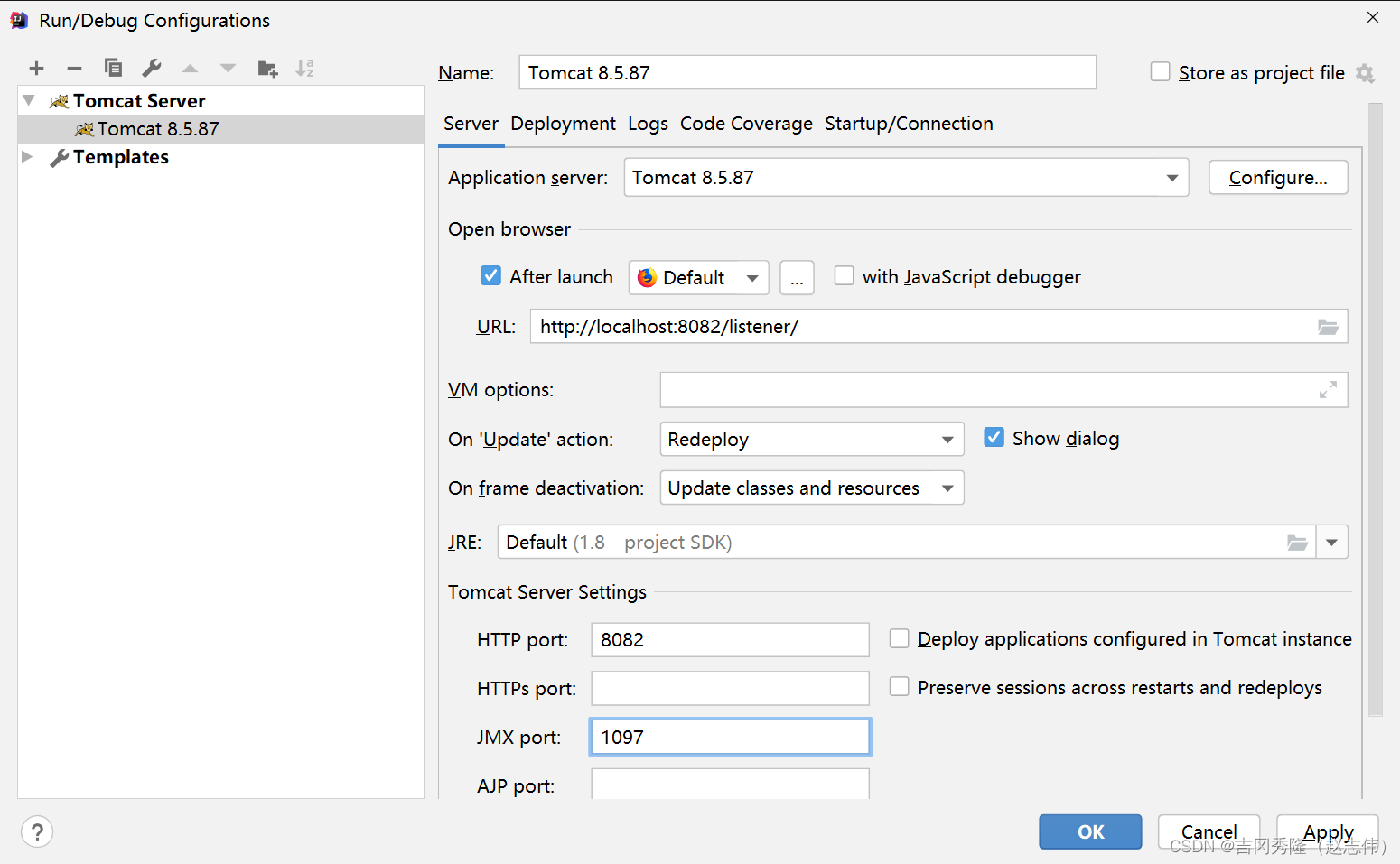This screenshot has height=864, width=1400.
Task: Open the Code Coverage tab
Action: click(x=746, y=124)
